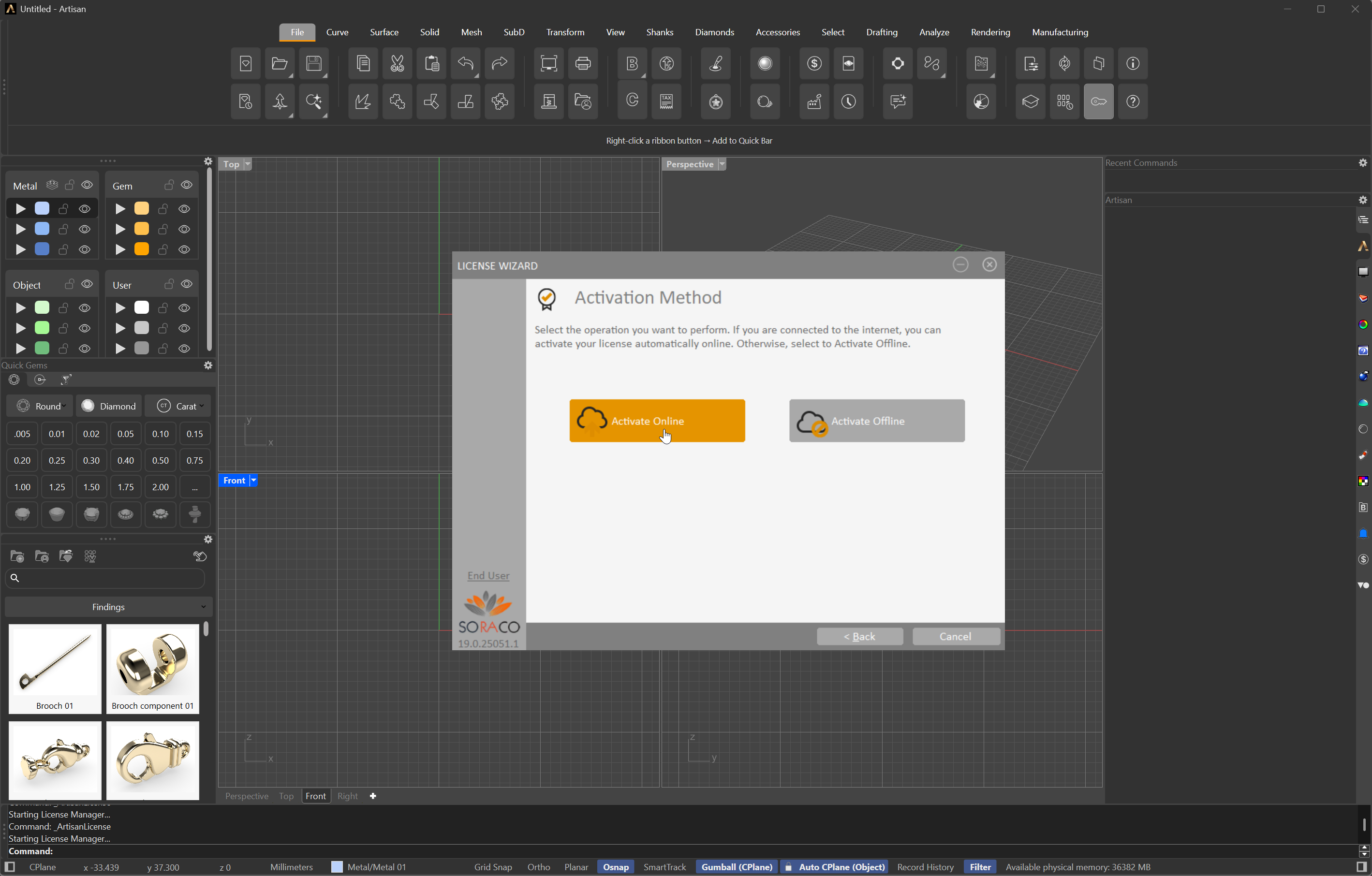Click the clock icon in the ribbon

coord(848,102)
